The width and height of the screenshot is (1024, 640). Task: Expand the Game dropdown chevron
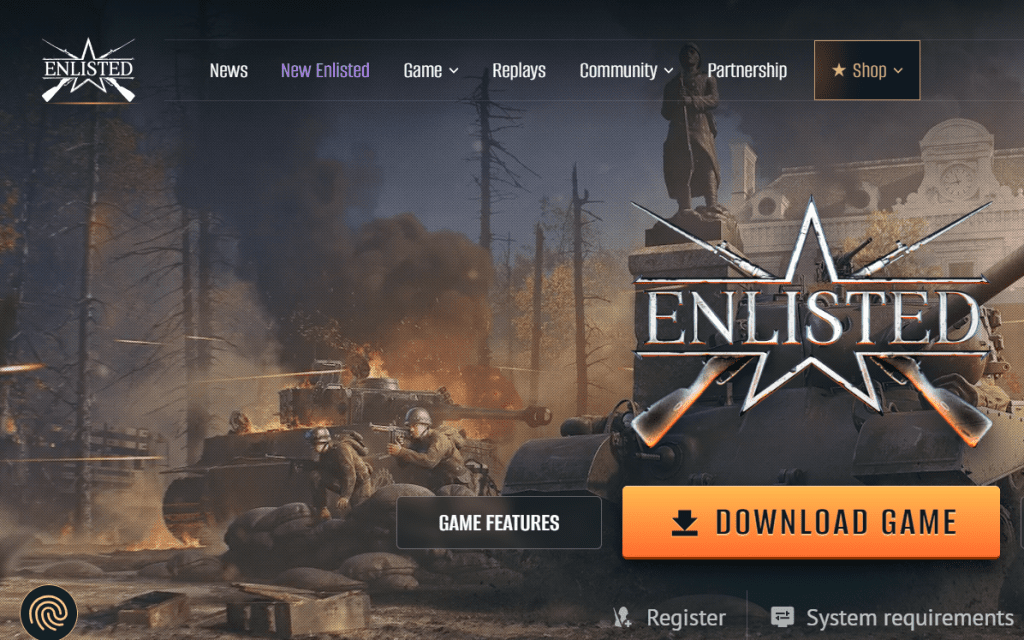(454, 71)
